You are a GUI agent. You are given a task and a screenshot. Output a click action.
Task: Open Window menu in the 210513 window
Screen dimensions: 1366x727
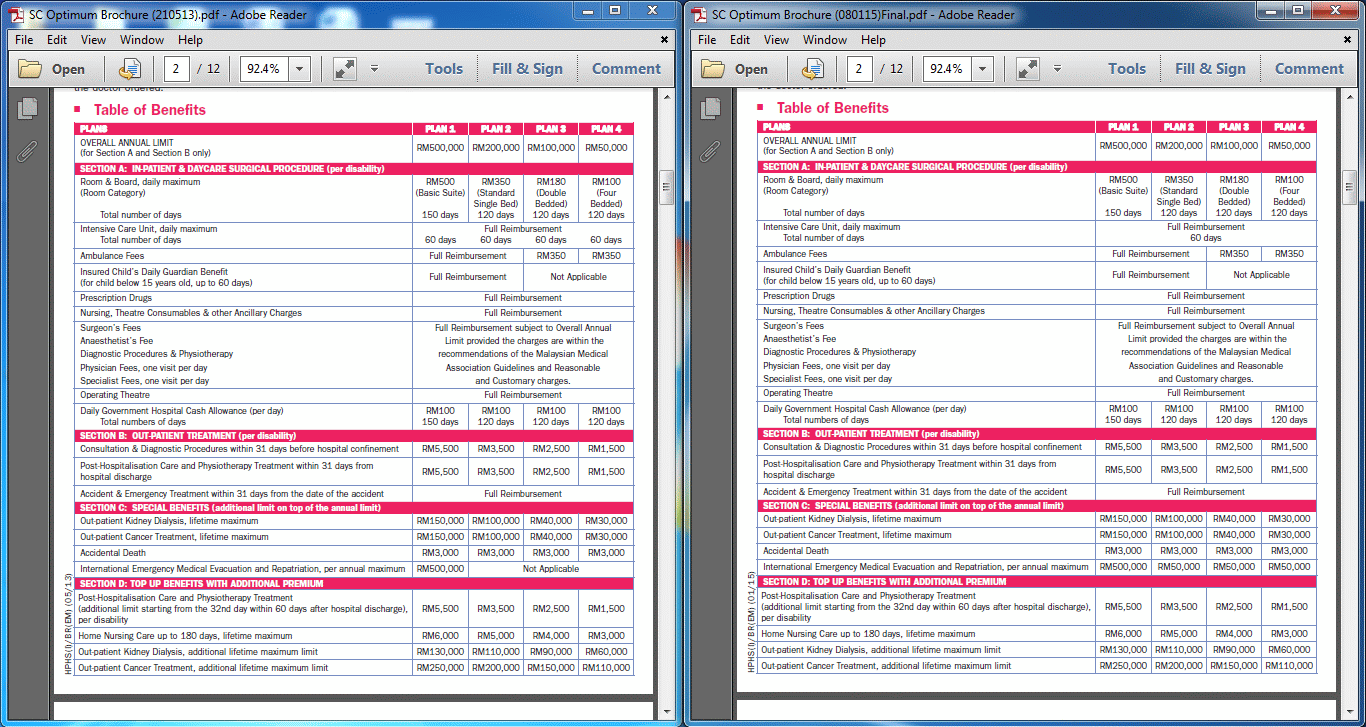[142, 40]
